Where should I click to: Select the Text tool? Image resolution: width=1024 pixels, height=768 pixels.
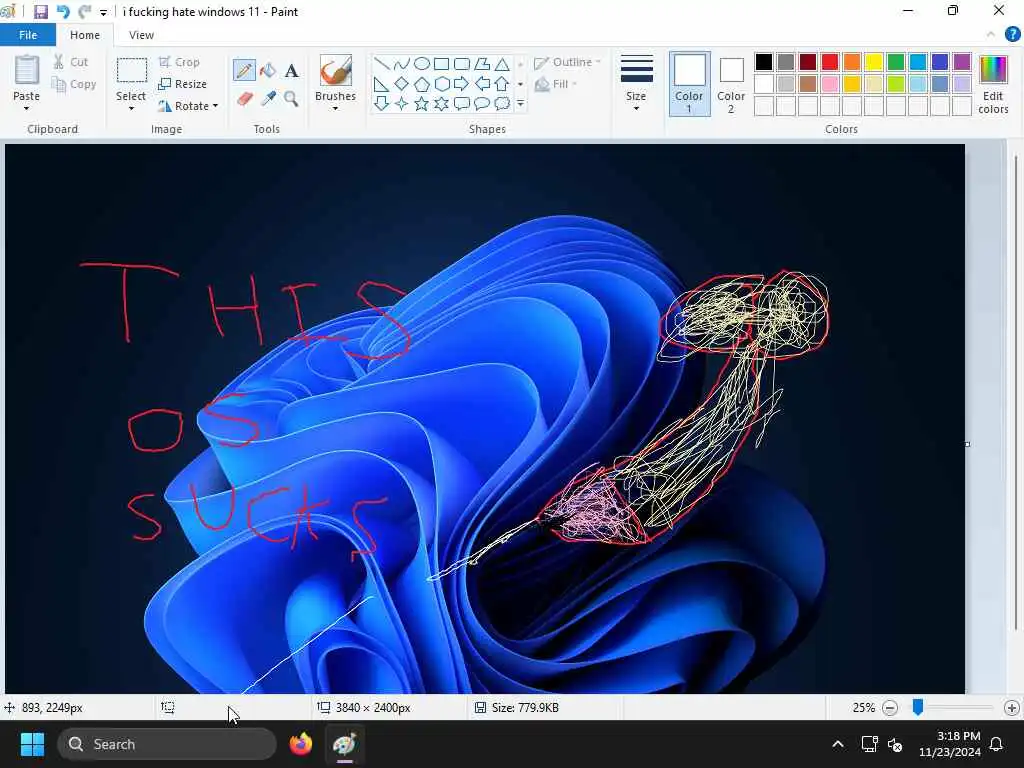pos(291,71)
